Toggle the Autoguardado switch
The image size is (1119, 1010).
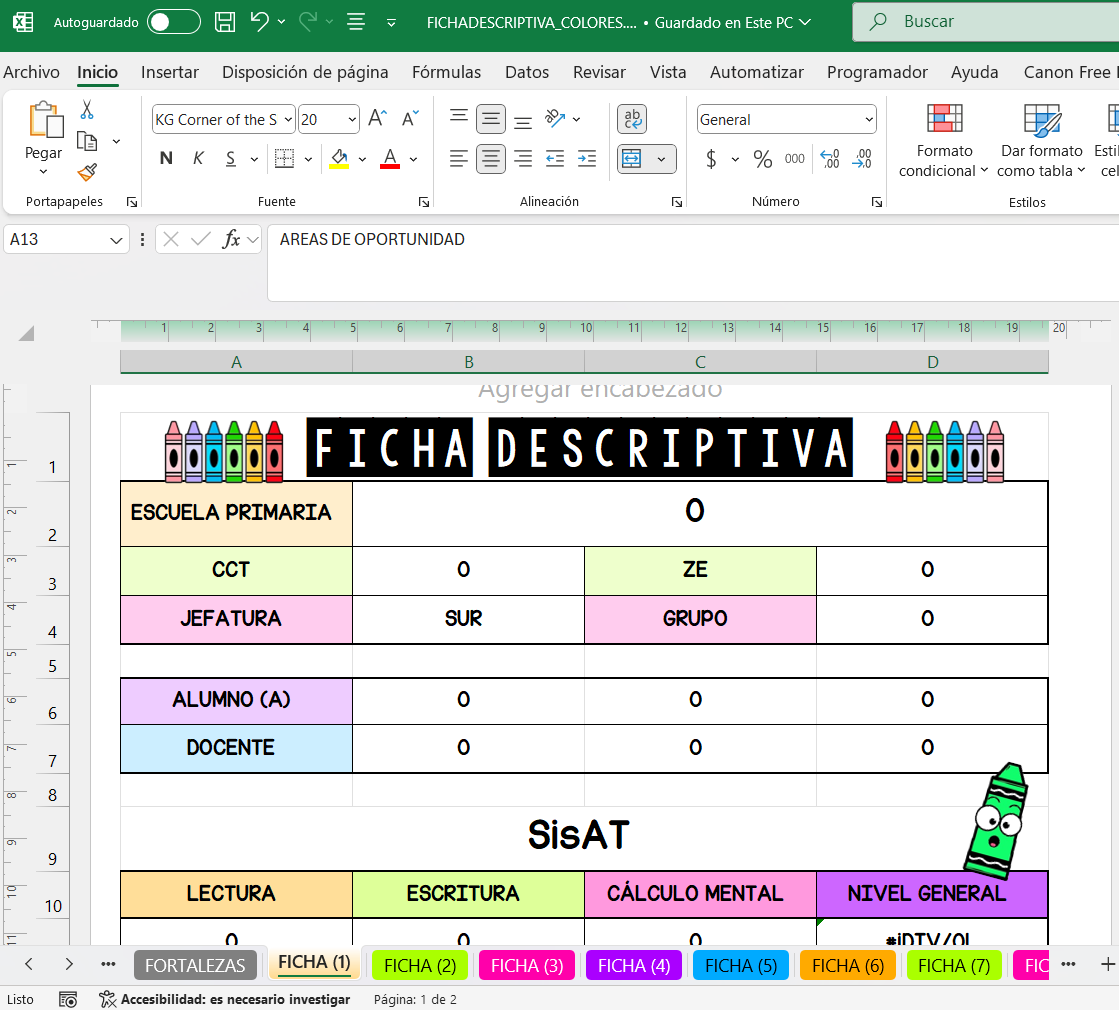point(173,22)
